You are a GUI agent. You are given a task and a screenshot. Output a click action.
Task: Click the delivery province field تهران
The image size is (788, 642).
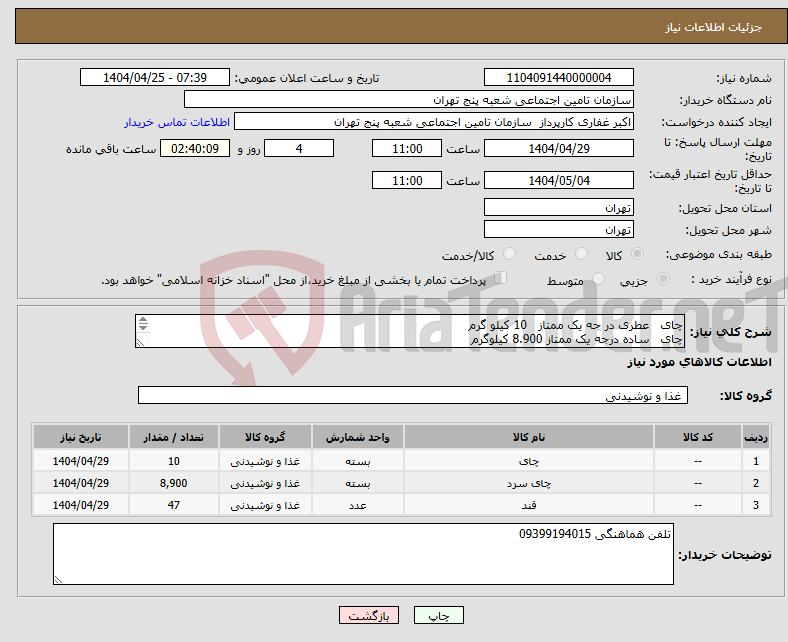point(558,207)
